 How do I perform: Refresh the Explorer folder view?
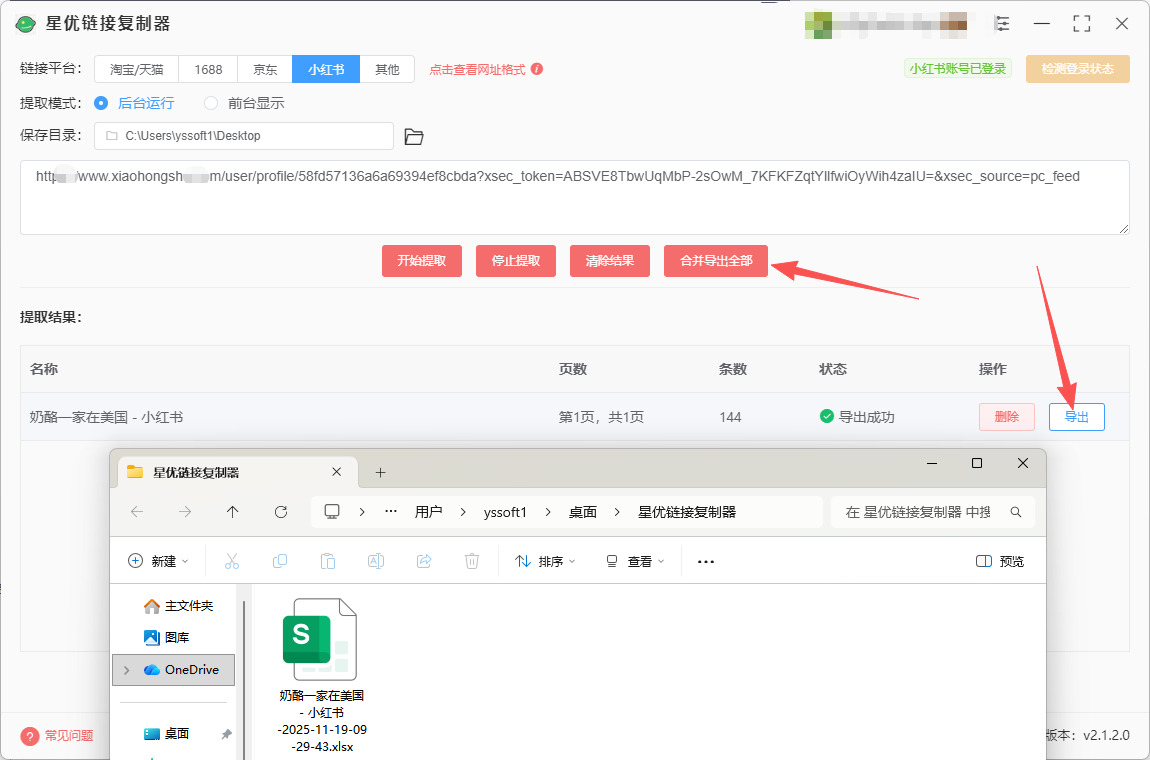tap(281, 512)
